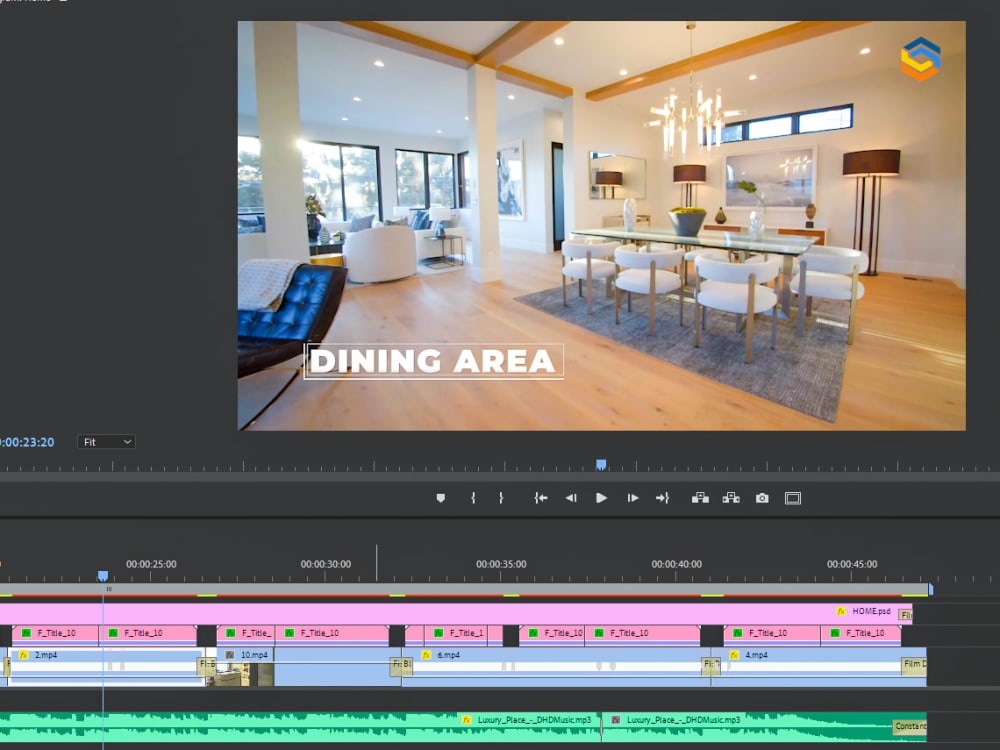Select the 'F_Title_' clip above 10.mp4
This screenshot has width=1000, height=750.
pos(246,634)
